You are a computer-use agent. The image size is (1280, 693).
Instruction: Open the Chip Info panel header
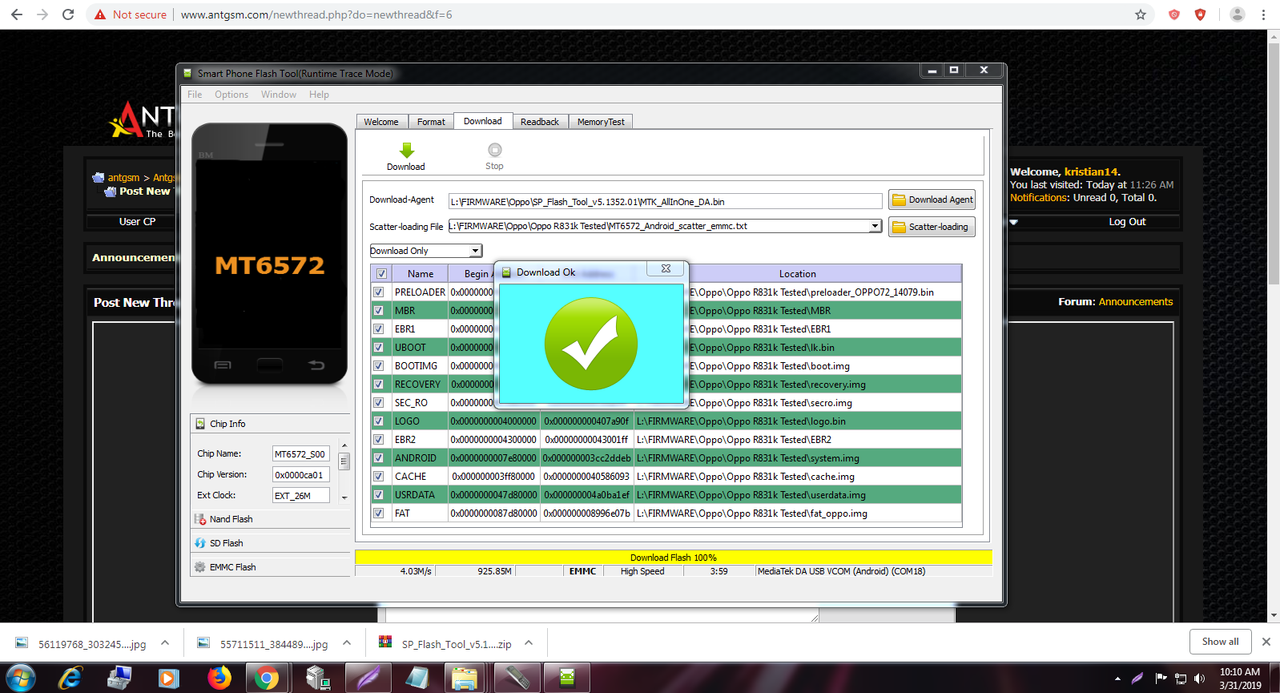[x=268, y=424]
